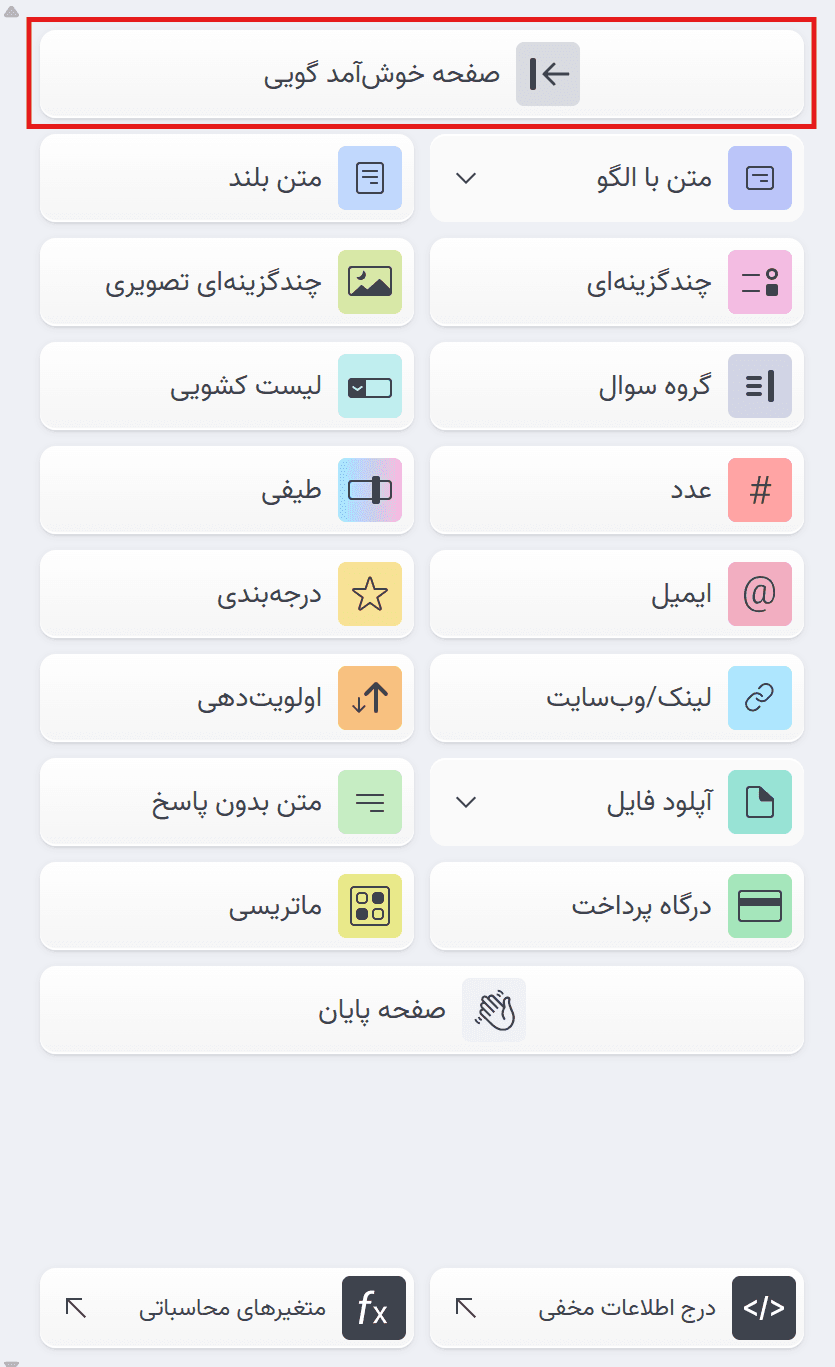Image resolution: width=835 pixels, height=1367 pixels.
Task: Select the متغیرهای محاسباتی fx icon
Action: [x=374, y=1308]
